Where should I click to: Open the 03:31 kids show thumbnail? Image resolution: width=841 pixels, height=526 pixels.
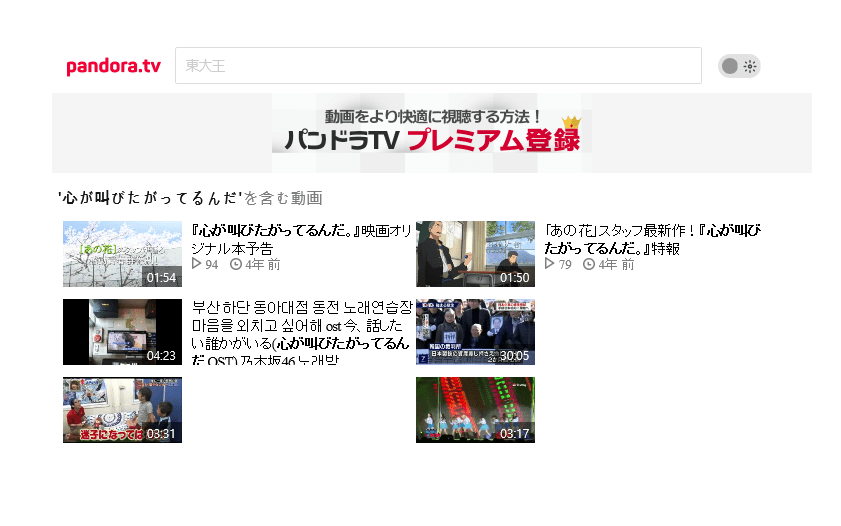point(122,410)
